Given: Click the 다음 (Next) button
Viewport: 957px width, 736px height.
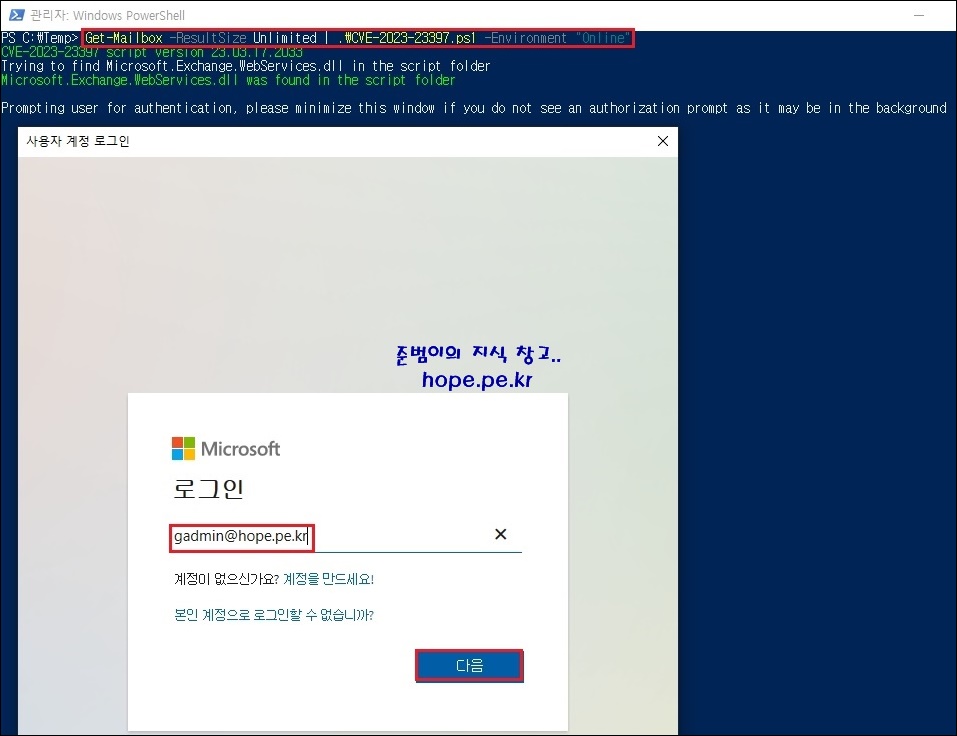Looking at the screenshot, I should click(x=469, y=665).
